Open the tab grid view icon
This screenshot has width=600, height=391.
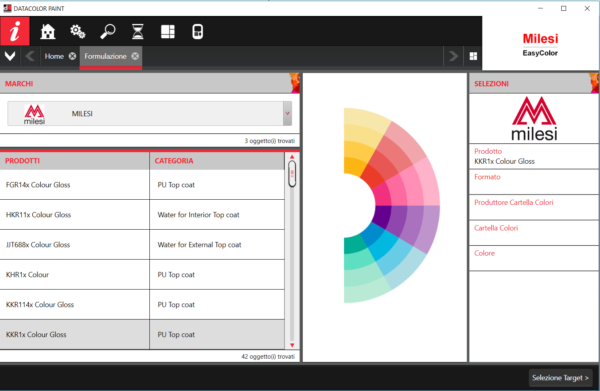(473, 56)
